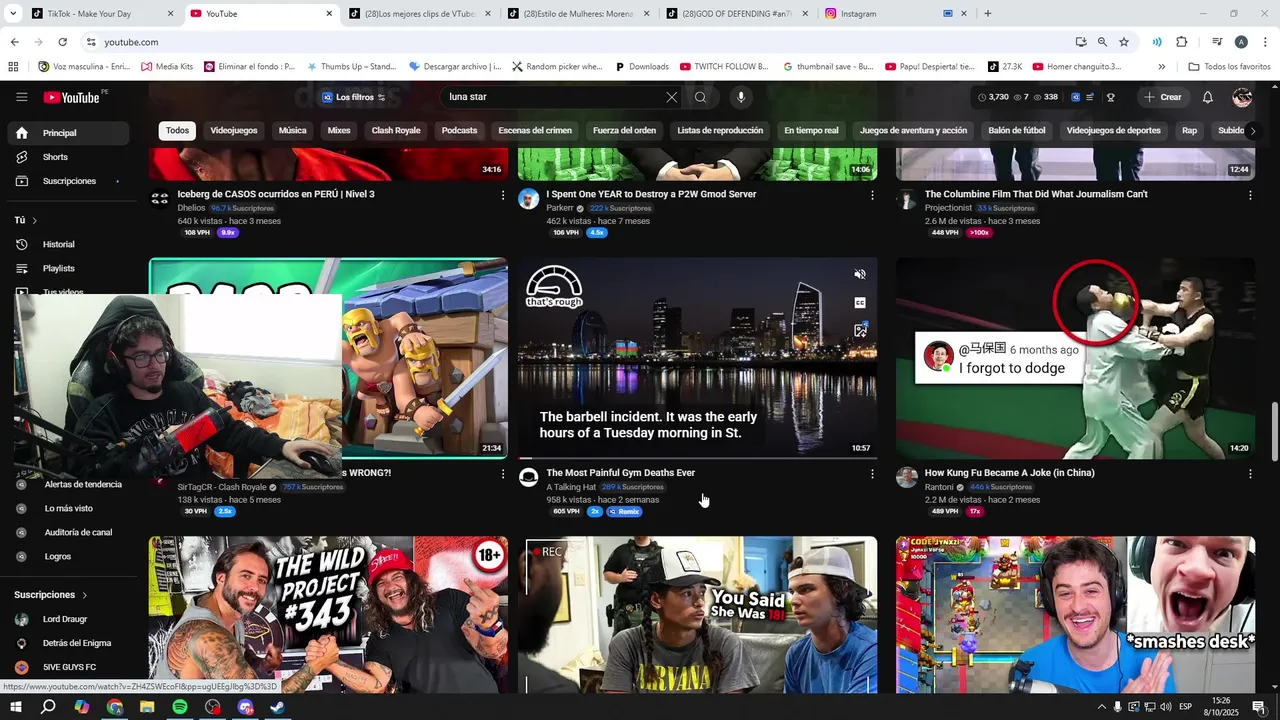Select the 'Todos' filter chip
The height and width of the screenshot is (720, 1280).
177,131
